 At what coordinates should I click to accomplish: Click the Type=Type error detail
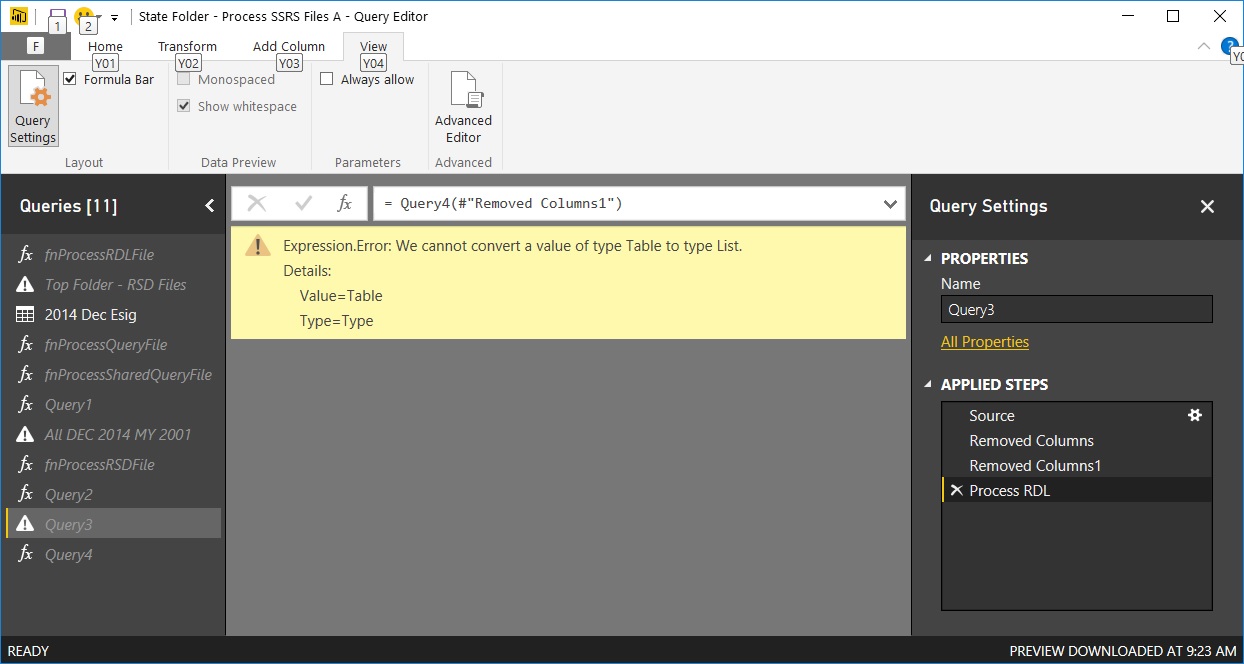pyautogui.click(x=337, y=321)
